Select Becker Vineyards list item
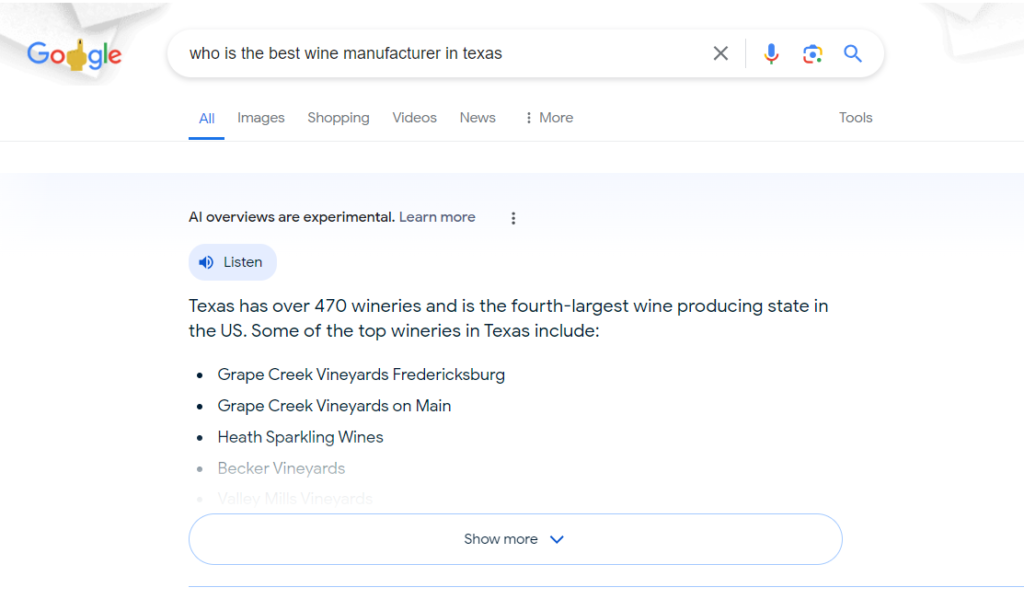The height and width of the screenshot is (599, 1024). pos(281,468)
